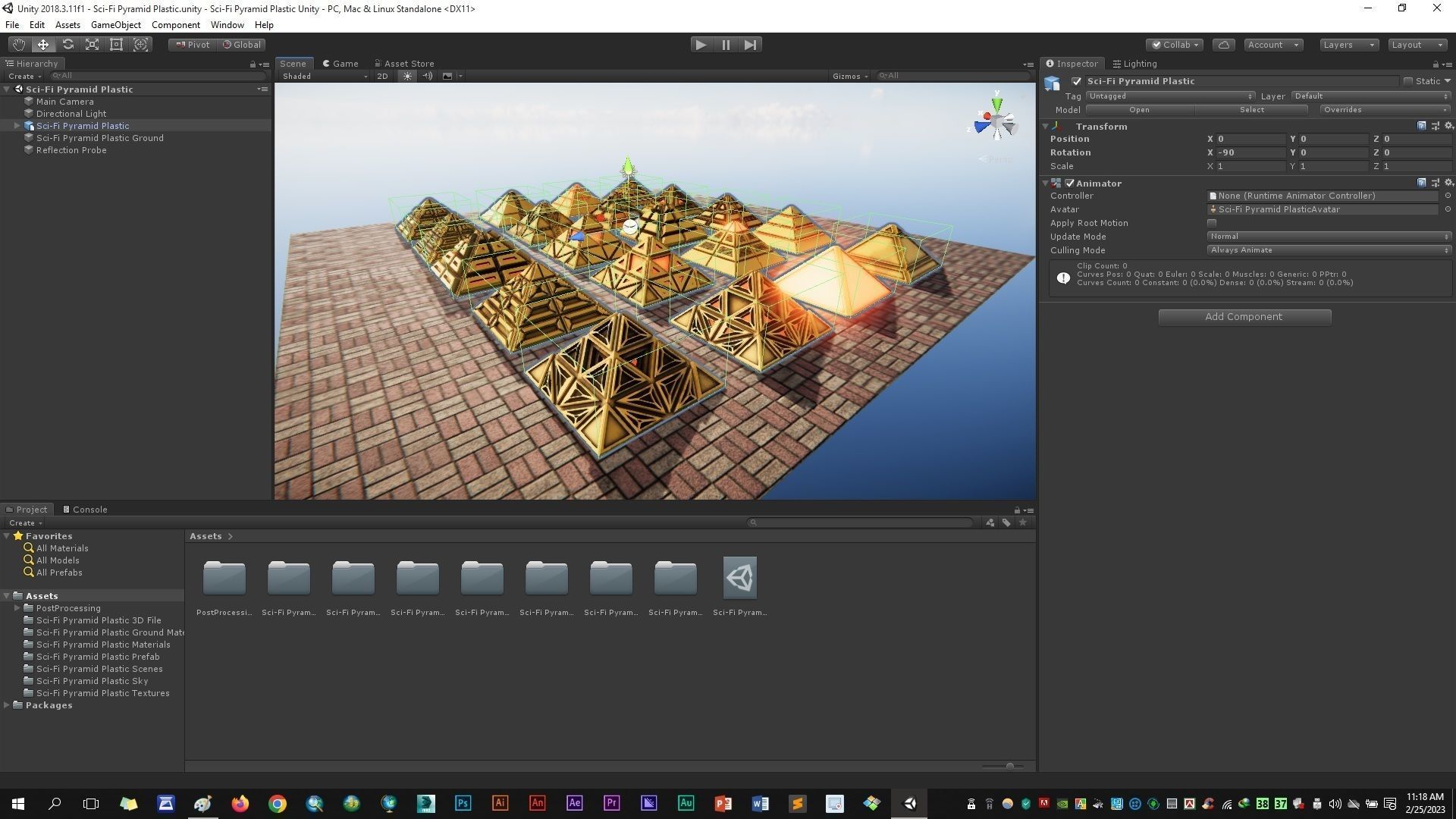Open the Component menu
Image resolution: width=1456 pixels, height=819 pixels.
click(175, 25)
